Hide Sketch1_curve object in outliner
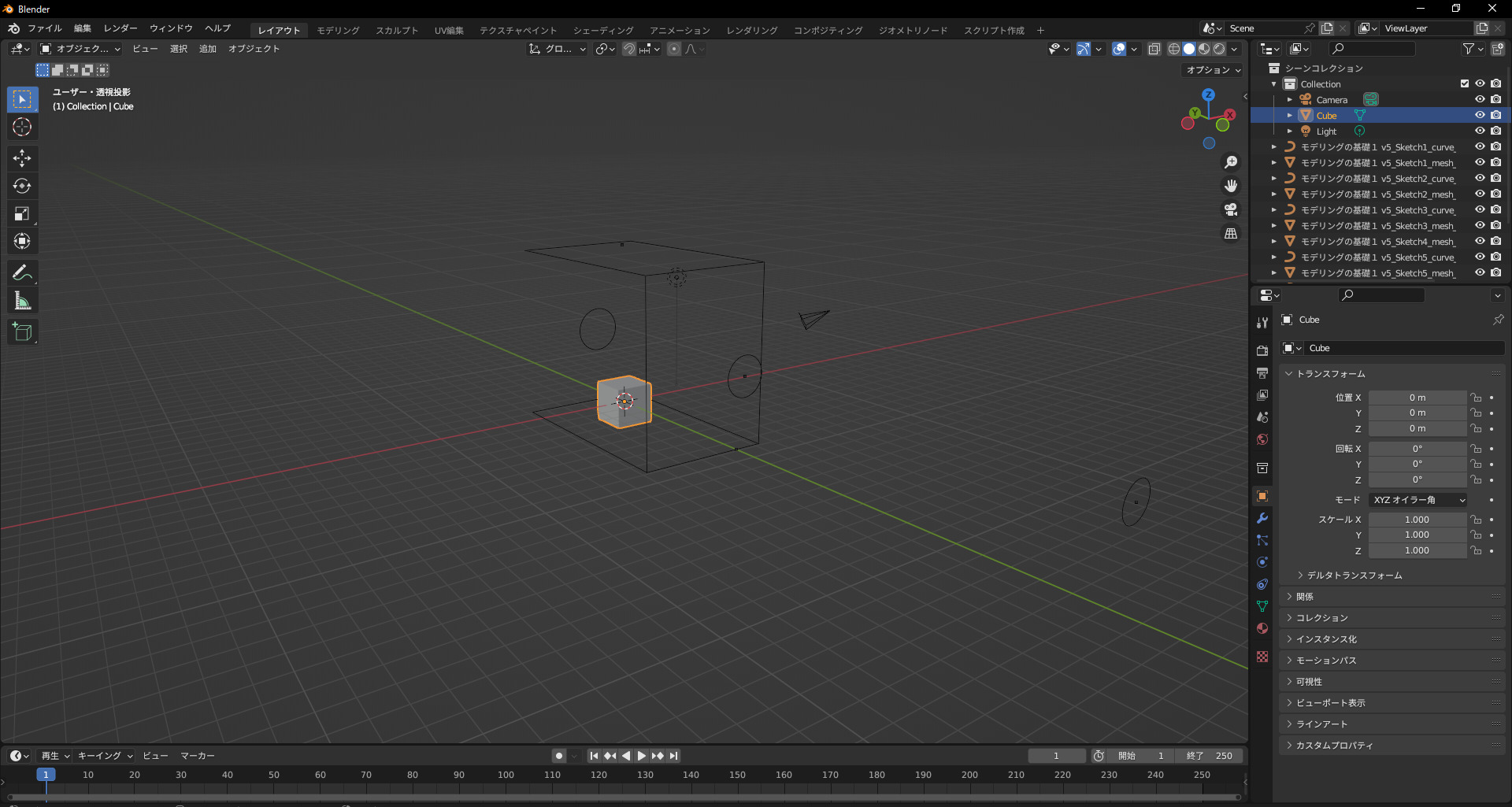 point(1480,146)
